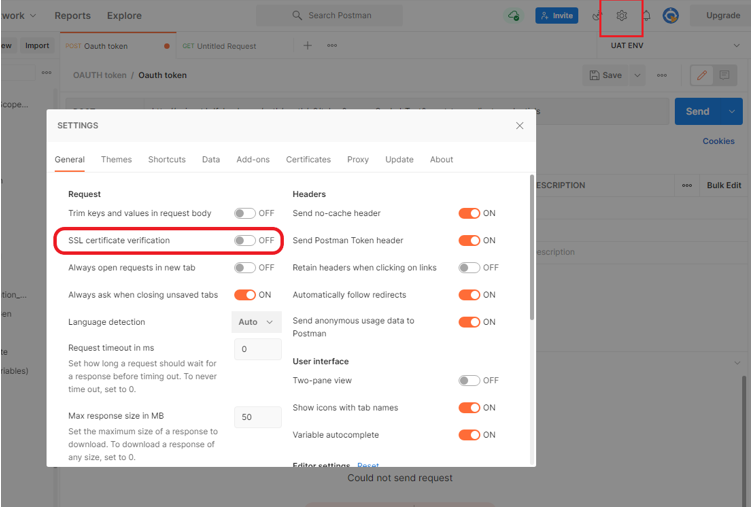
Task: Click the Max response size input field
Action: [x=257, y=417]
